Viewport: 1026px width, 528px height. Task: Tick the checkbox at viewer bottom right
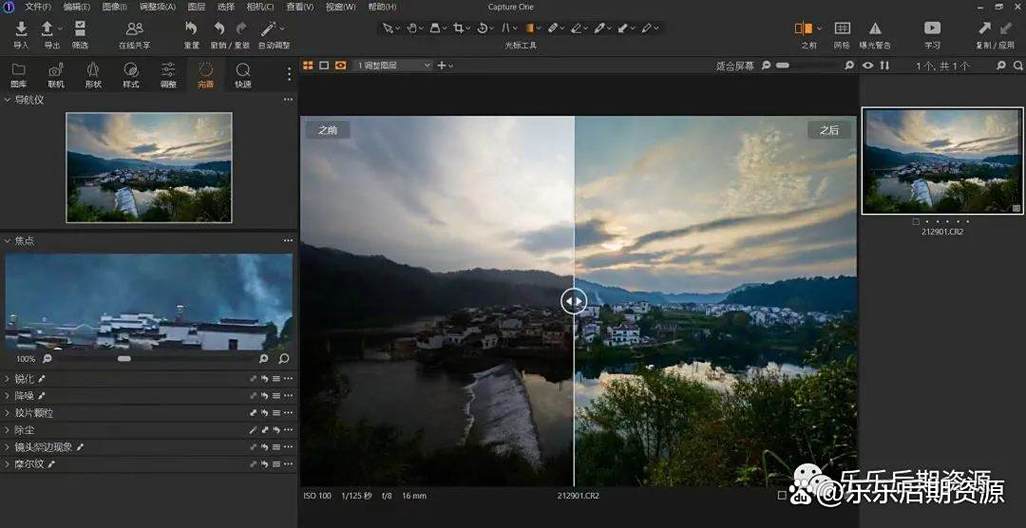point(782,495)
